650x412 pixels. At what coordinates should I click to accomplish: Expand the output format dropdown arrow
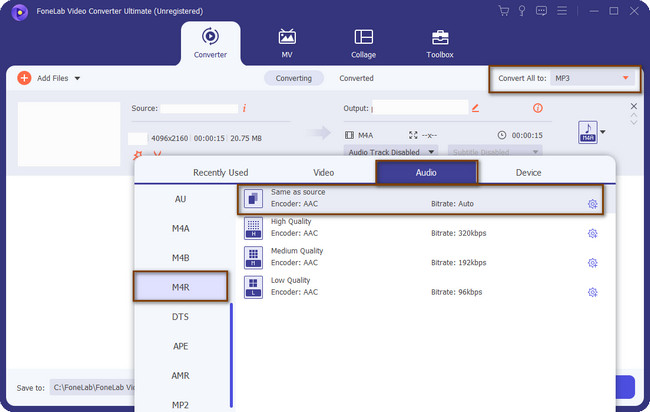[x=603, y=132]
